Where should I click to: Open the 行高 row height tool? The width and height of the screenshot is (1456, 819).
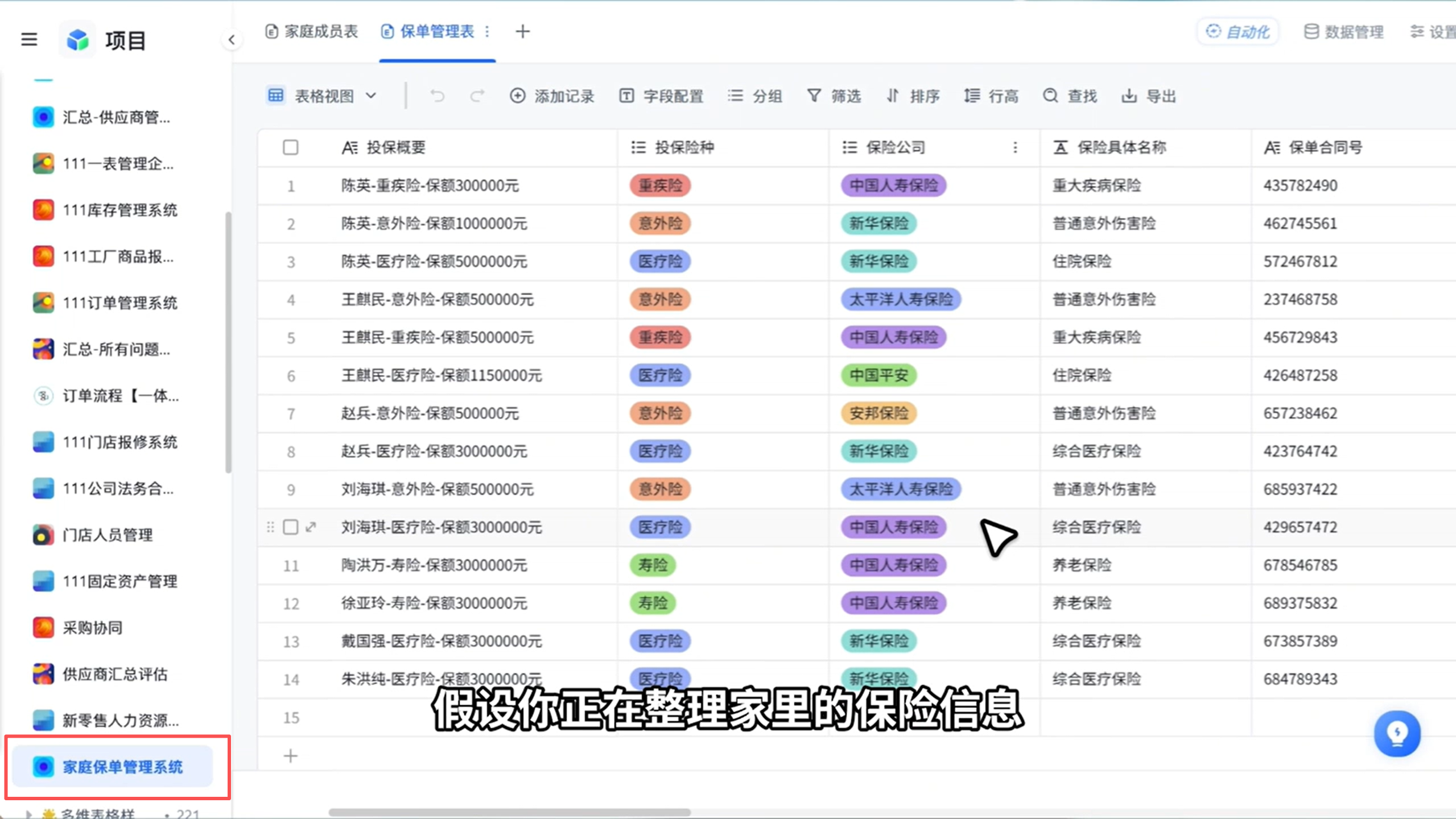[991, 96]
